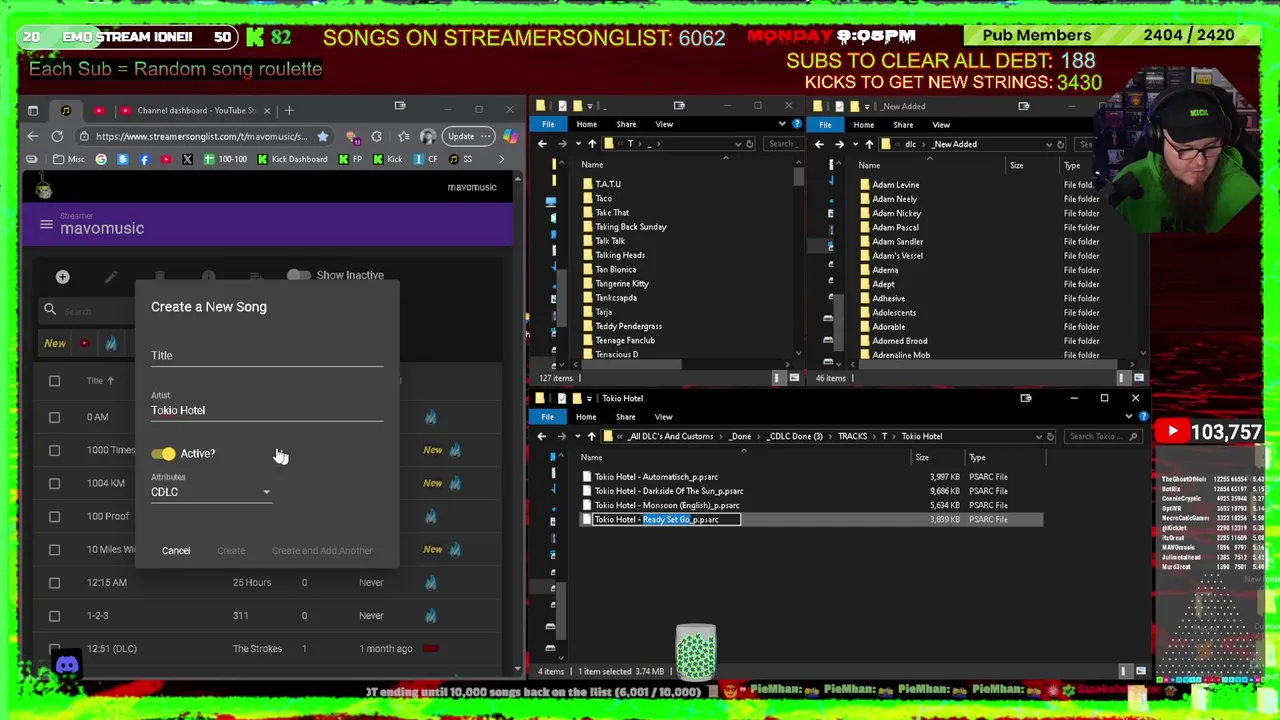Toggle the Active? switch in dialog
The image size is (1280, 720).
point(163,454)
